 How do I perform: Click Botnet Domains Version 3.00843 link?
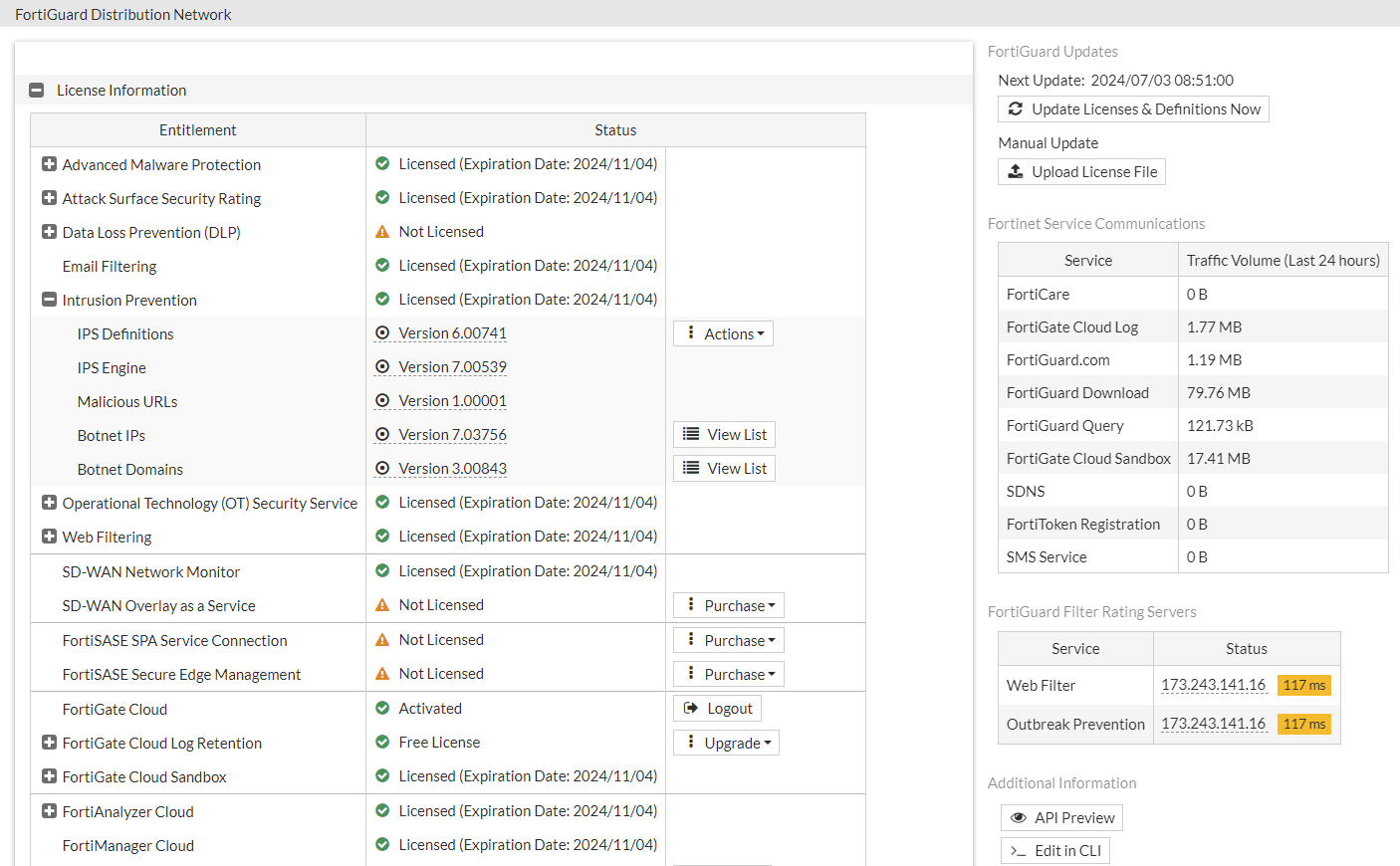coord(452,469)
